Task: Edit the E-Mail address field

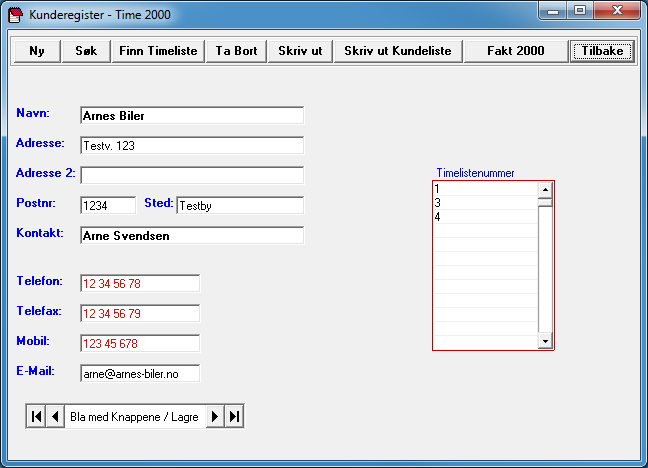Action: (140, 373)
